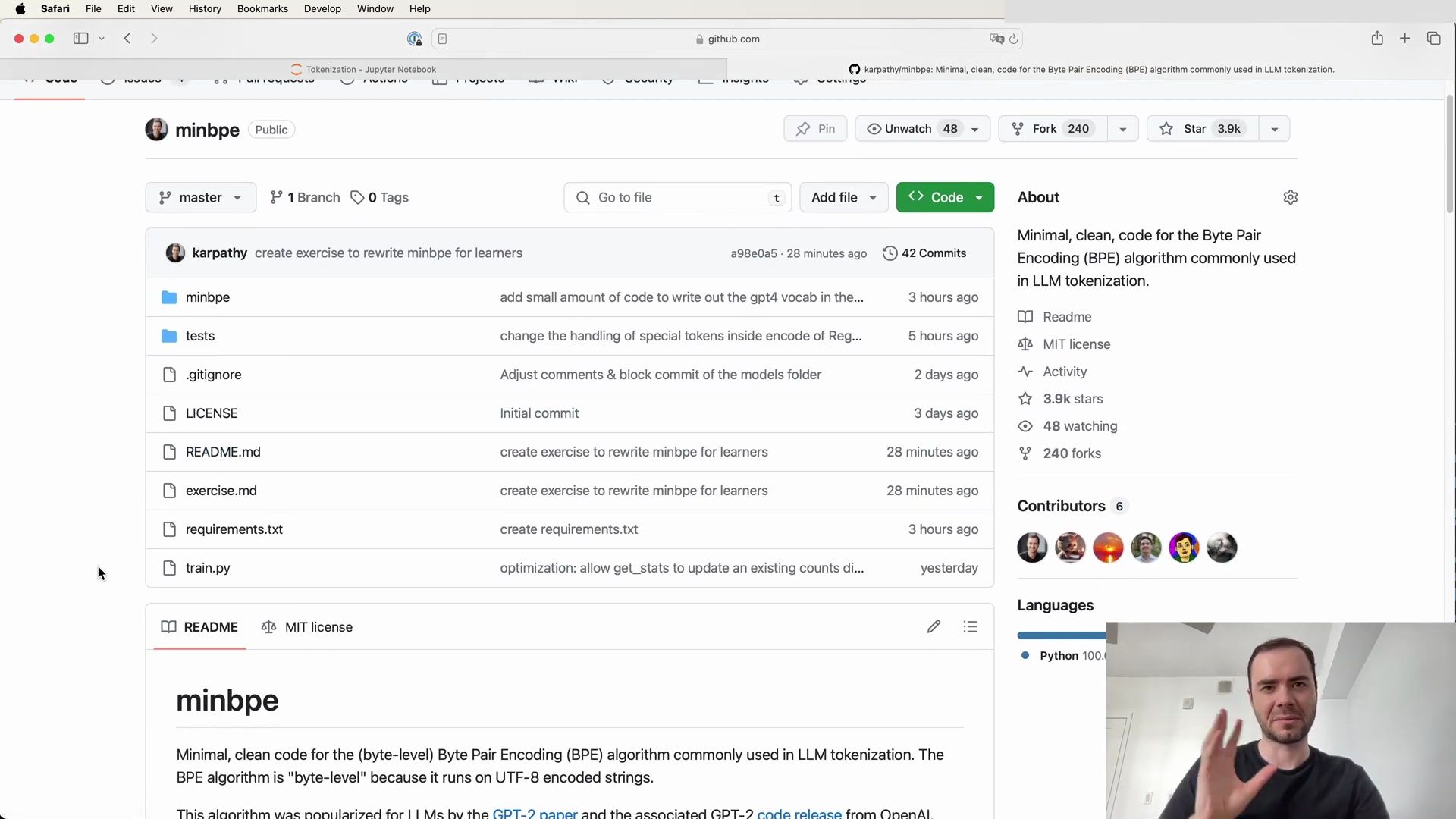Click the Safari sidebar toggle icon
Viewport: 1456px width, 819px height.
[x=80, y=39]
